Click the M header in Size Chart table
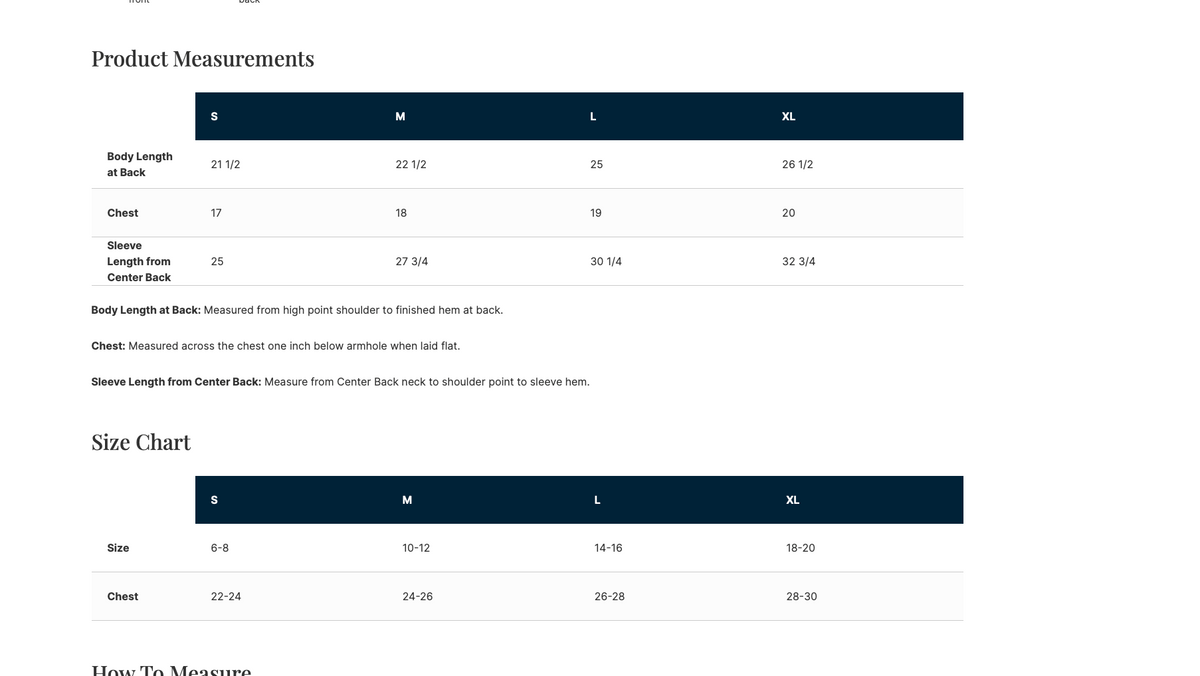 click(x=407, y=500)
